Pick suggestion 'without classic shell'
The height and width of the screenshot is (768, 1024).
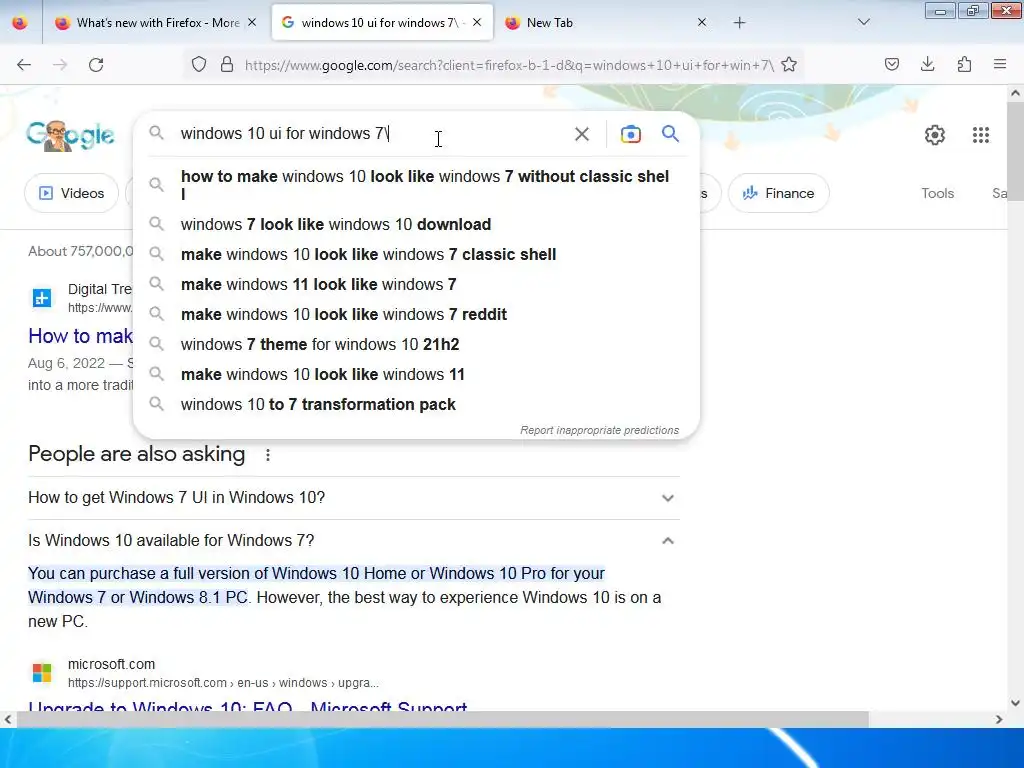click(x=416, y=185)
